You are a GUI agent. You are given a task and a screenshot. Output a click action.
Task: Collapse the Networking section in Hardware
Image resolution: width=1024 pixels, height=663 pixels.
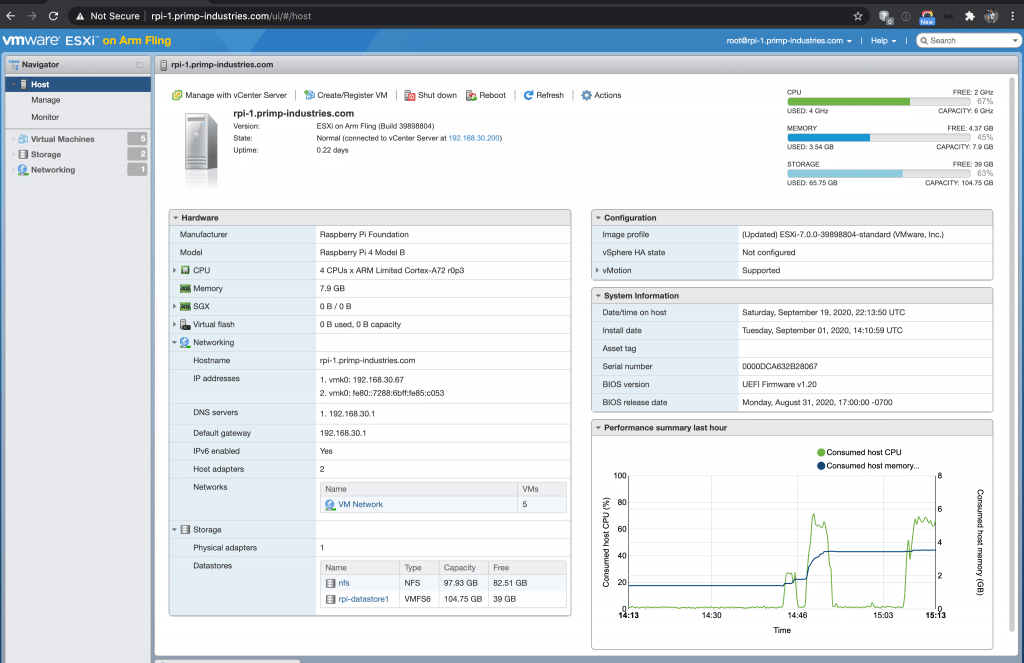tap(174, 342)
